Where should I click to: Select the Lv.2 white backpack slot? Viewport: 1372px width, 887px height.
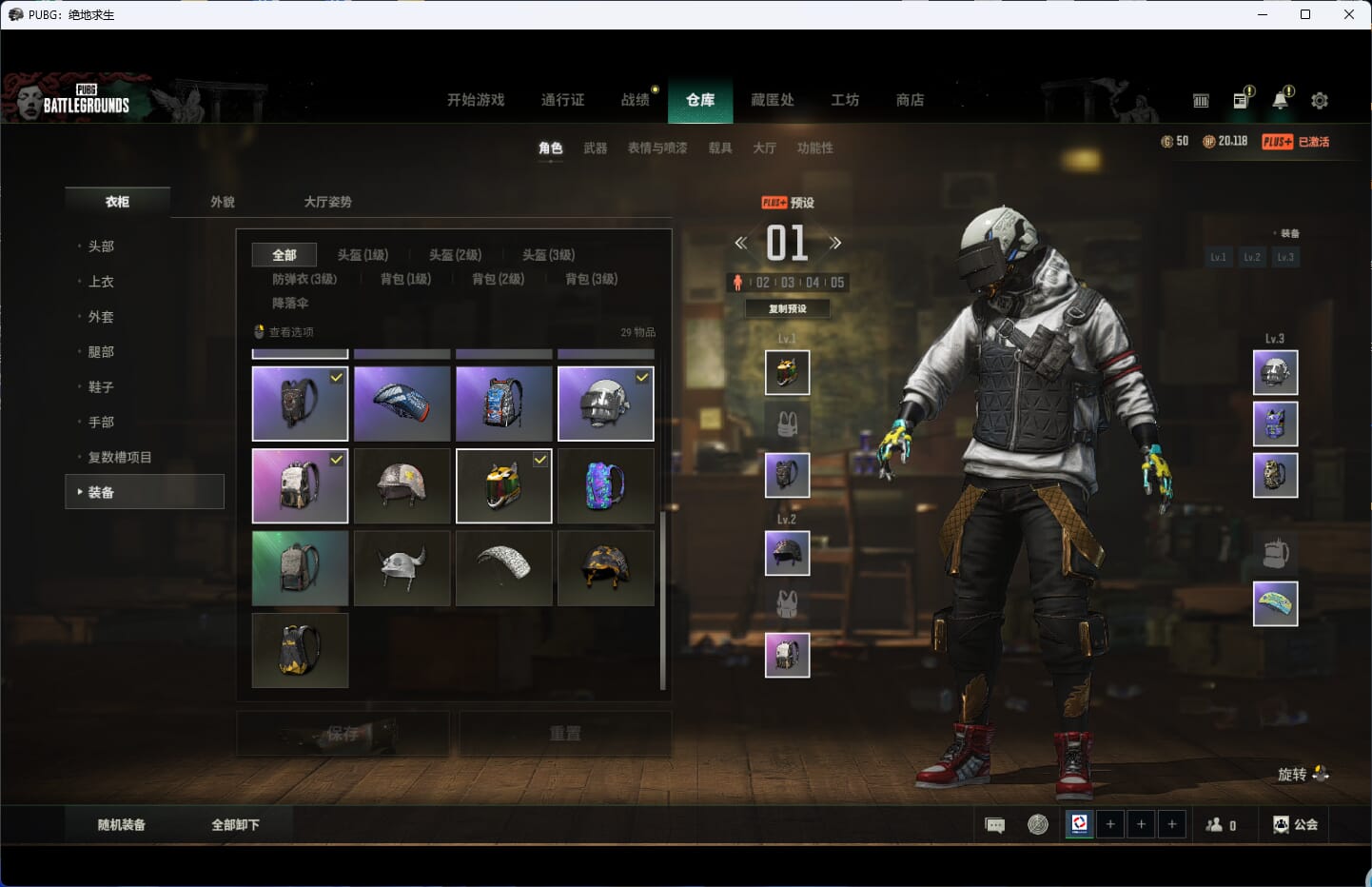click(x=788, y=655)
